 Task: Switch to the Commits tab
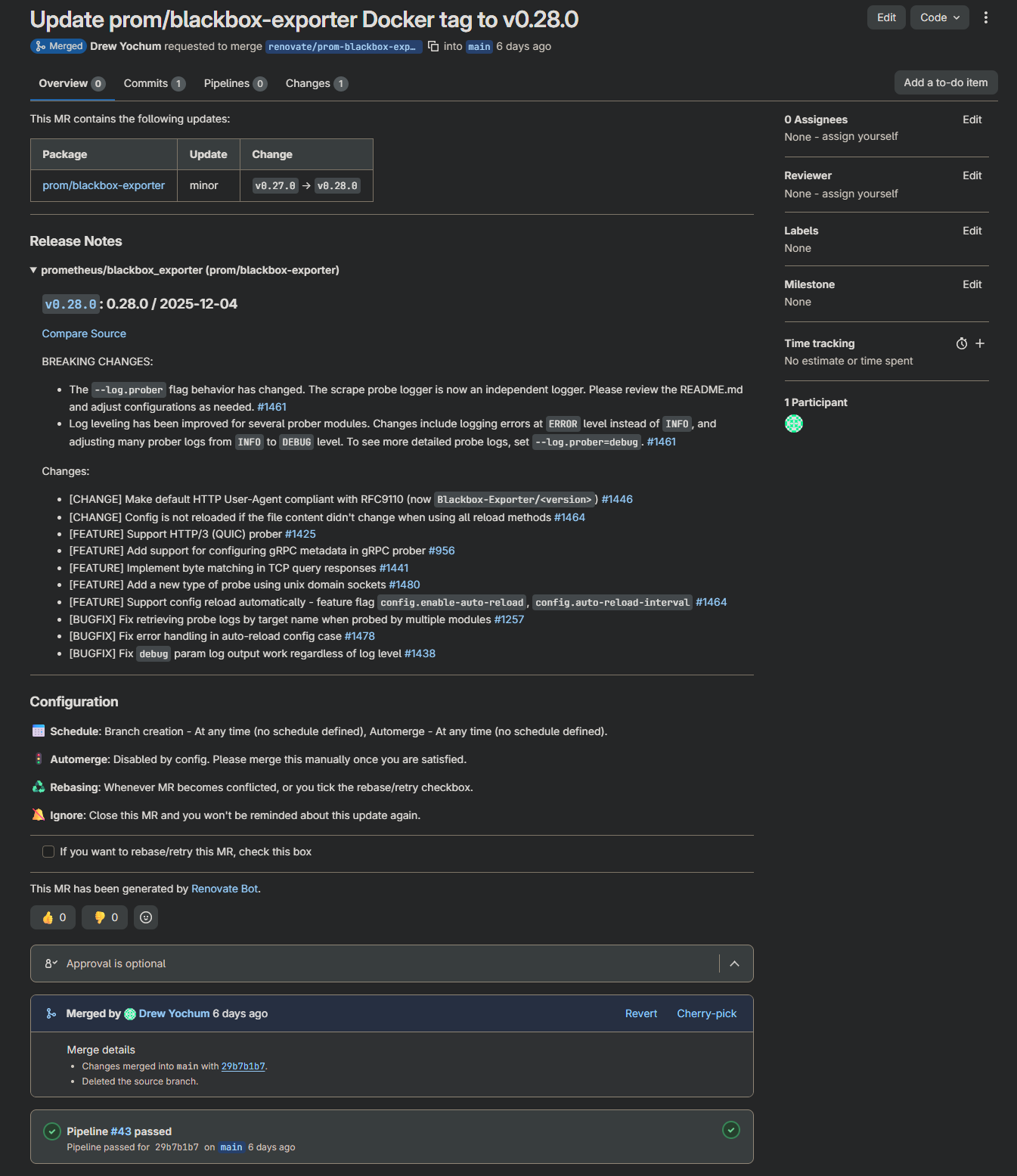[x=153, y=83]
